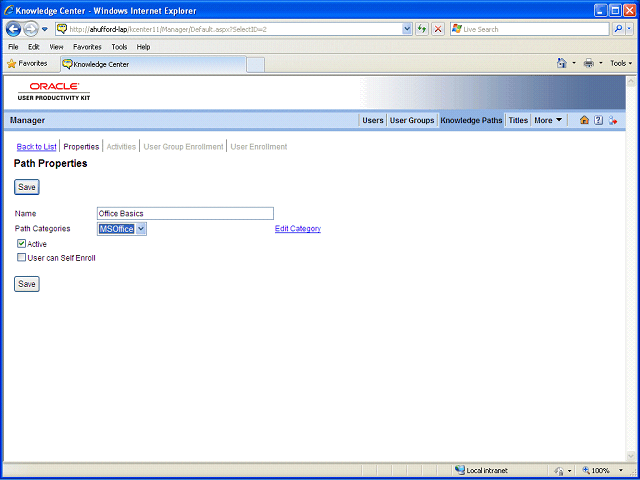Click the top Save button
Image resolution: width=640 pixels, height=480 pixels.
(x=27, y=187)
